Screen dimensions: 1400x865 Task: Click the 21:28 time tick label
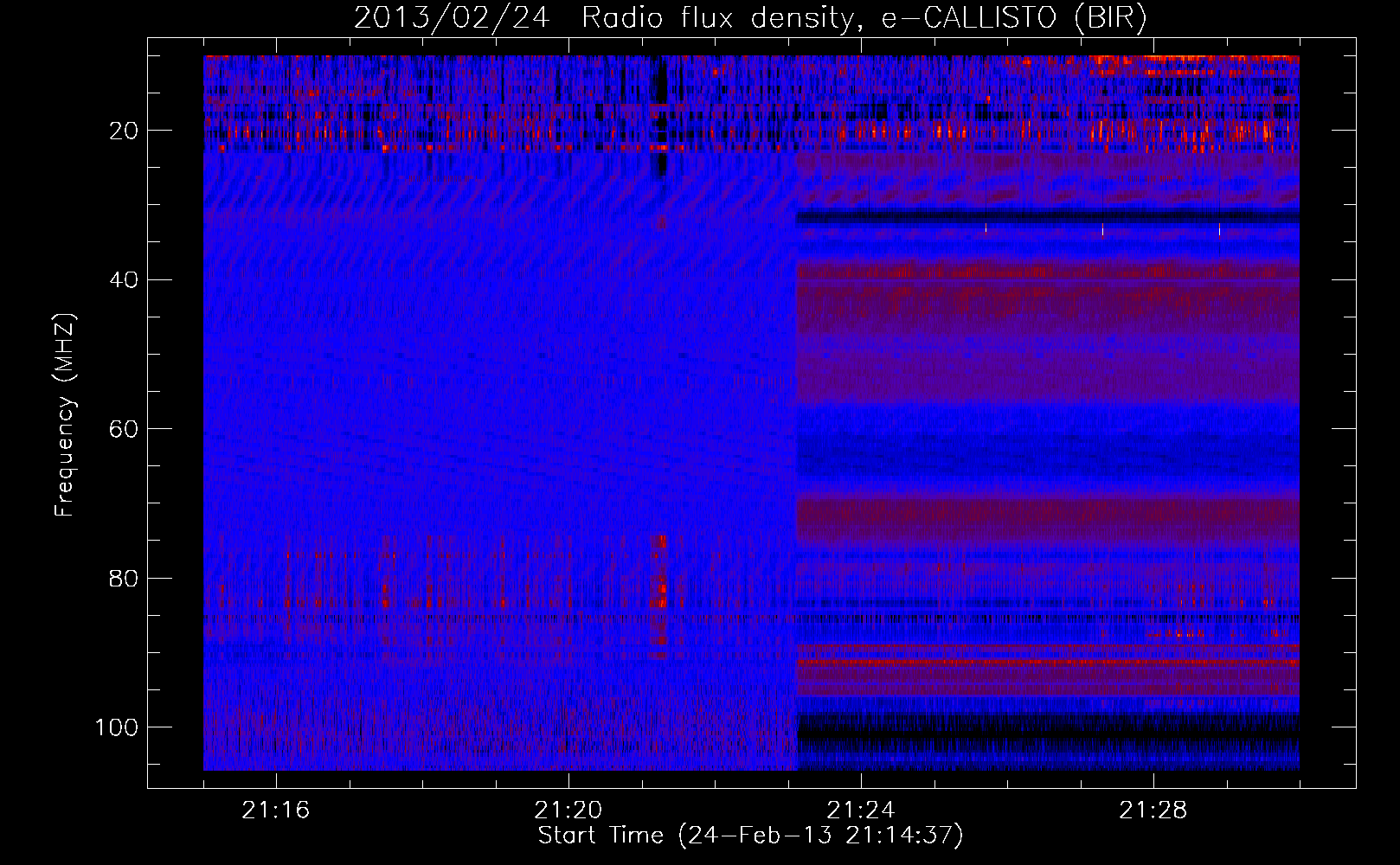(1153, 811)
